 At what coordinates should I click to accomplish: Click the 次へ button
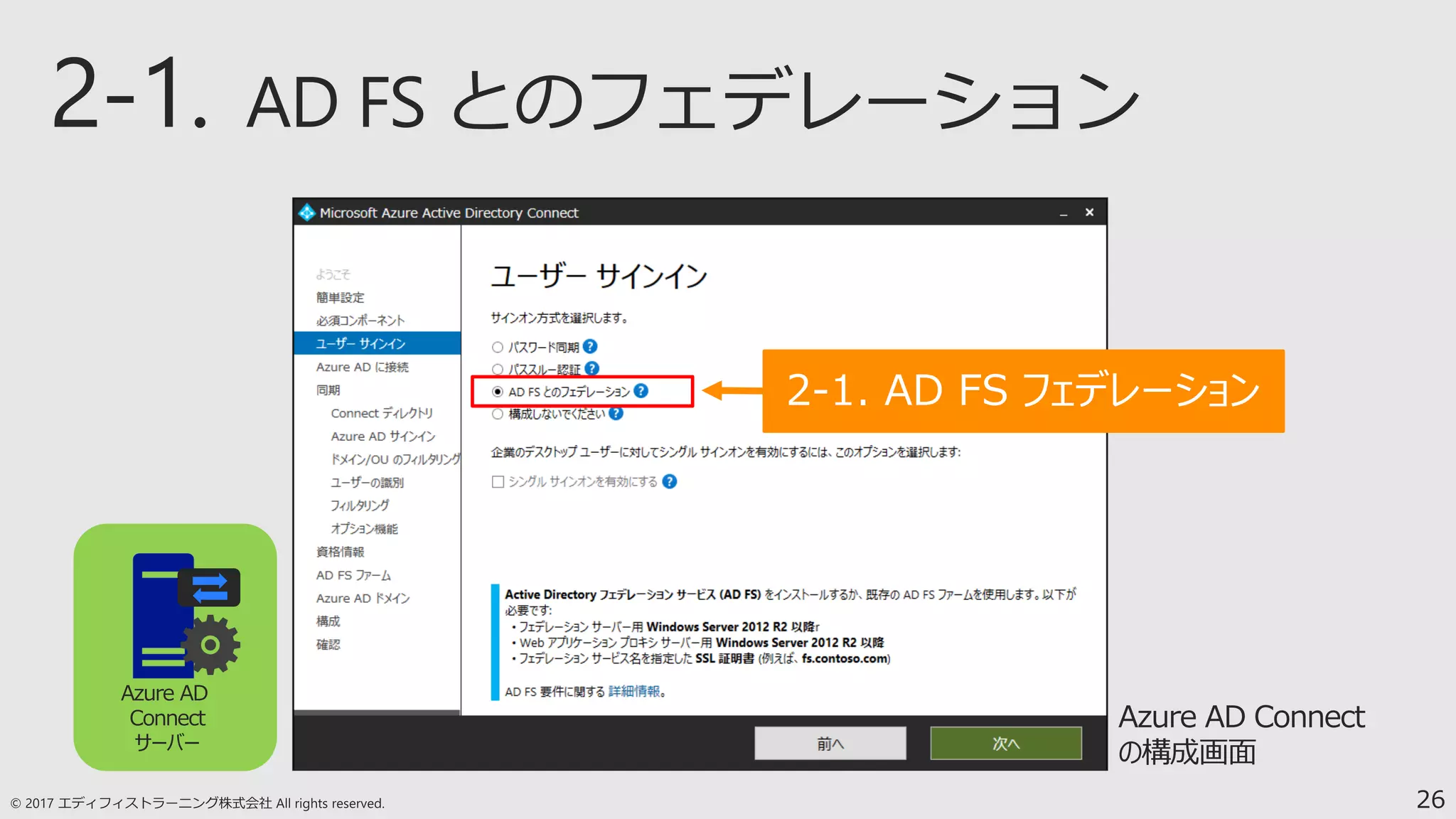1006,744
